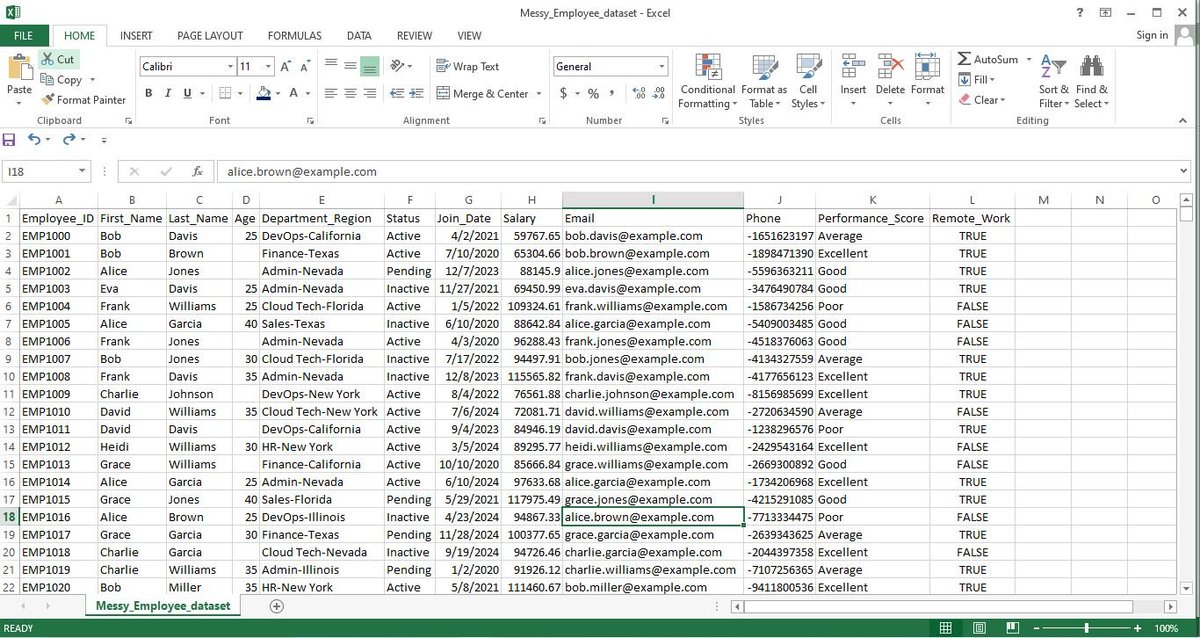Click the Increase Decimal icon
This screenshot has width=1200, height=638.
(x=640, y=93)
